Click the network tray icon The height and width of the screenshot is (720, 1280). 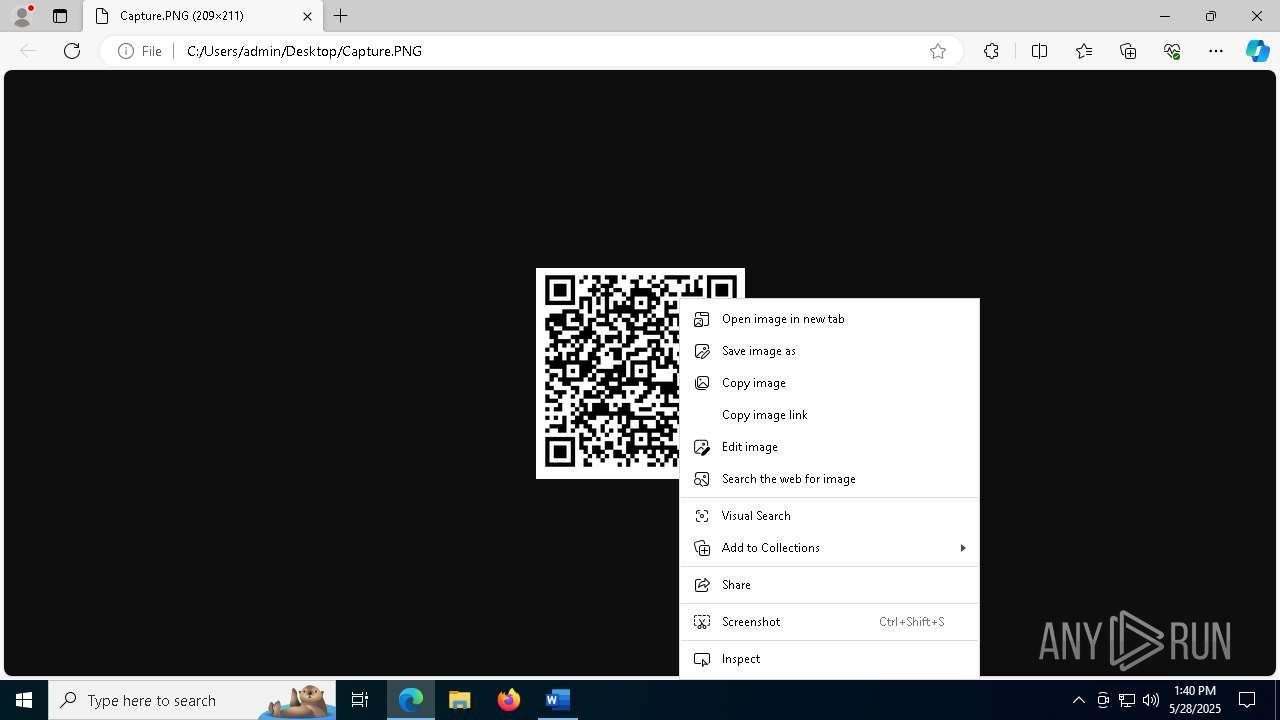tap(1127, 700)
